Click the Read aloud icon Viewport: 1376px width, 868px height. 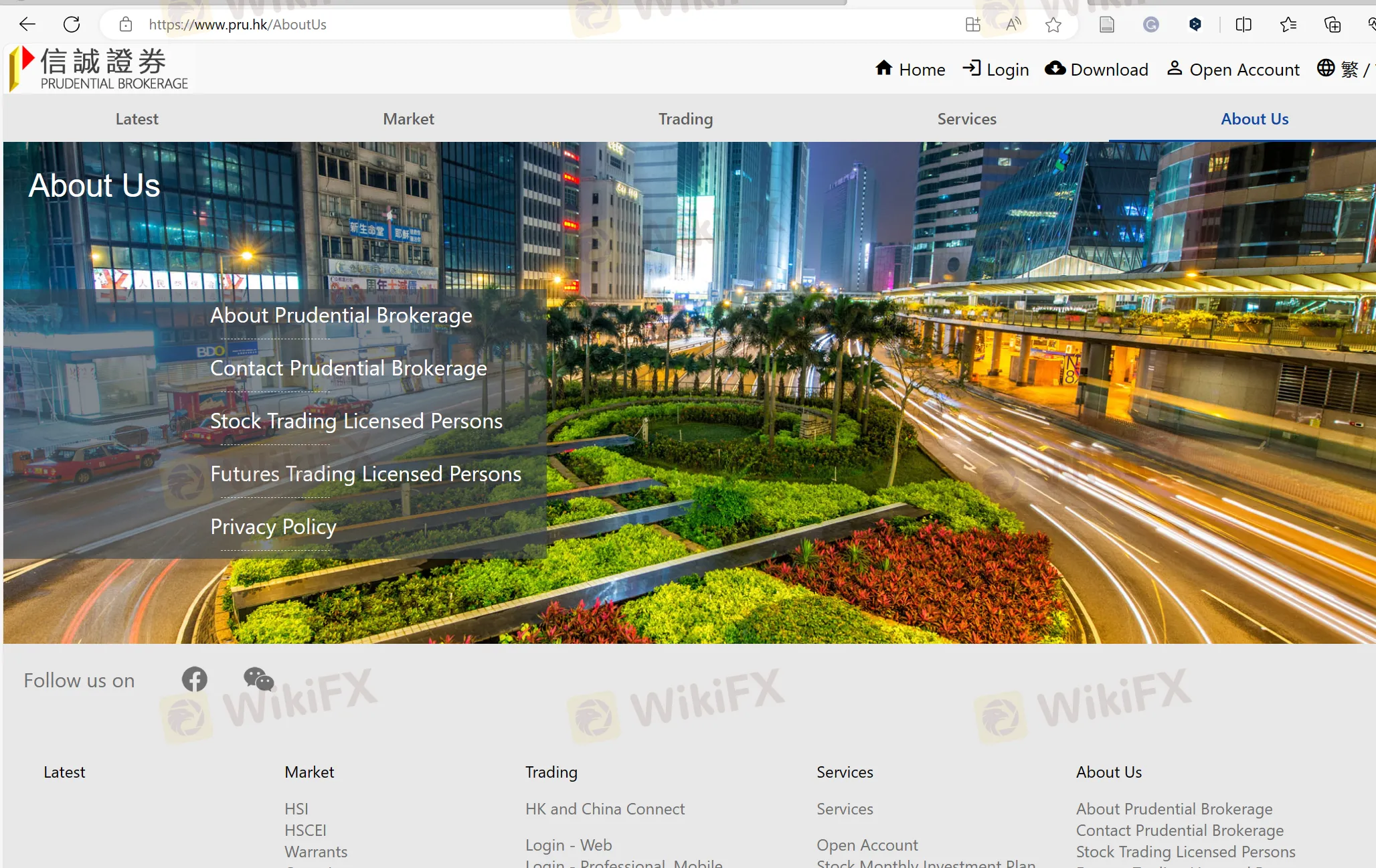pyautogui.click(x=1013, y=25)
